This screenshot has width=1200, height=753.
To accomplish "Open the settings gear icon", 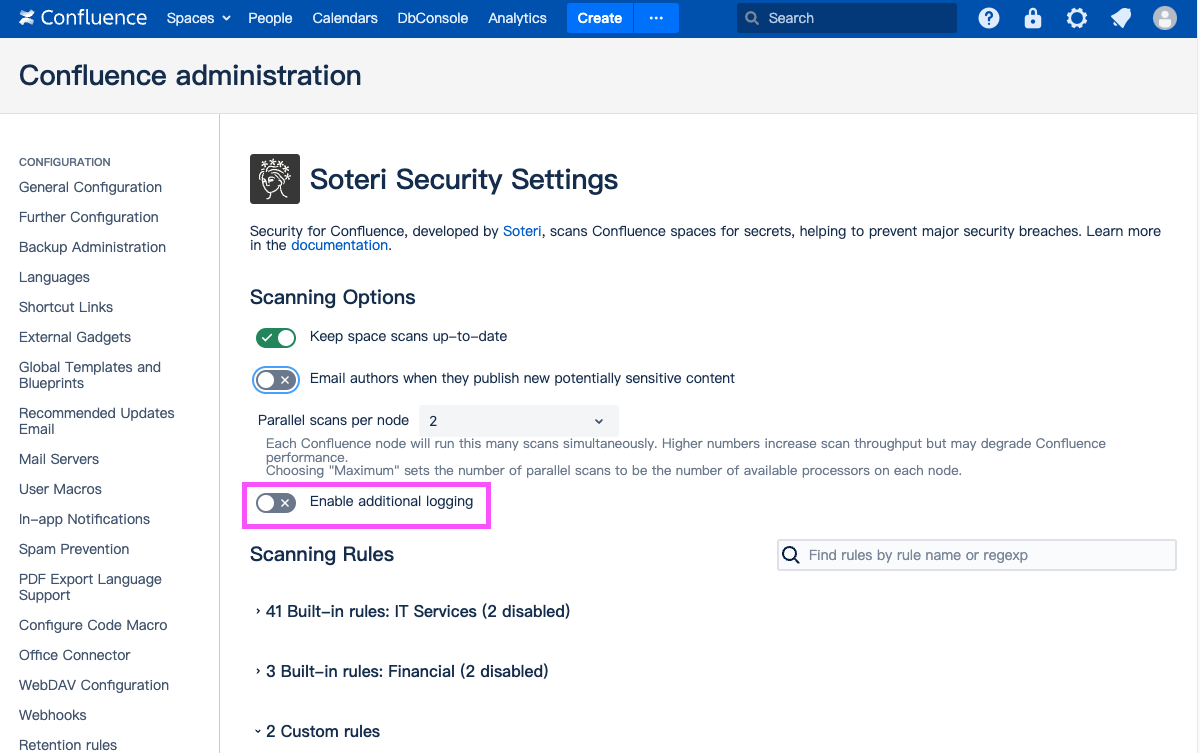I will [1077, 18].
